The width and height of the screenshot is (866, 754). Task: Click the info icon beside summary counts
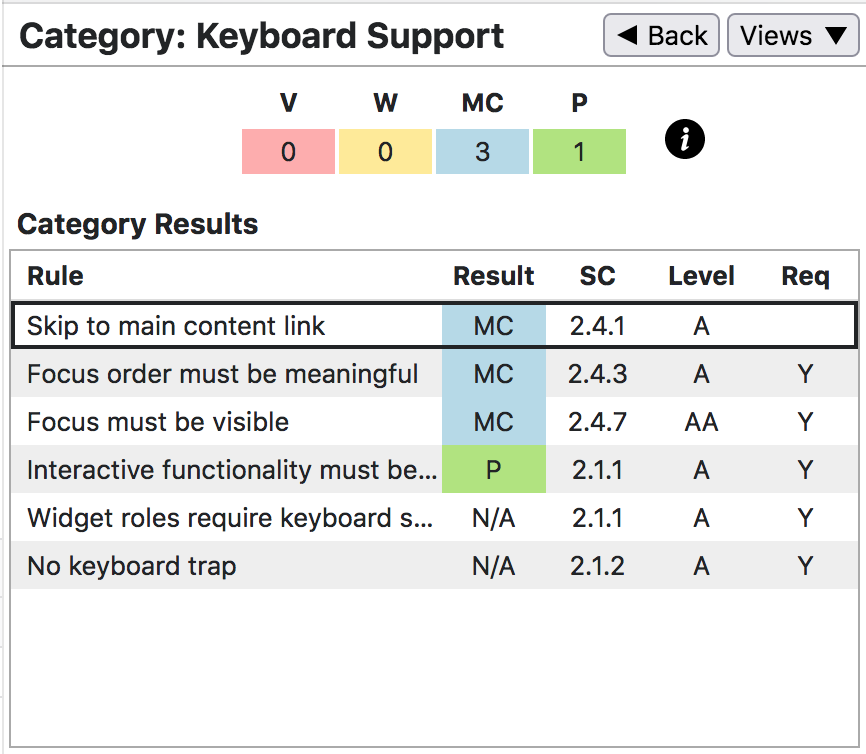pyautogui.click(x=685, y=141)
